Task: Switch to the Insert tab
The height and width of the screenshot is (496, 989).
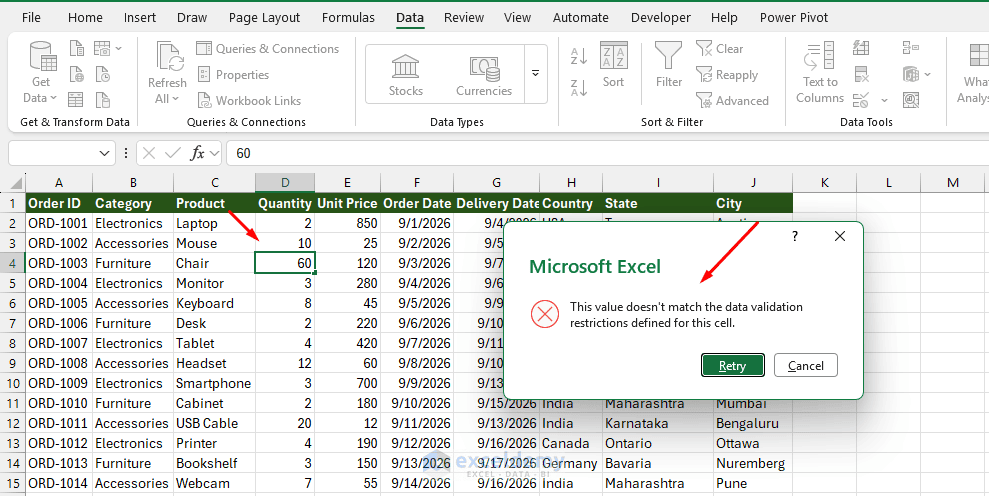Action: pos(141,18)
